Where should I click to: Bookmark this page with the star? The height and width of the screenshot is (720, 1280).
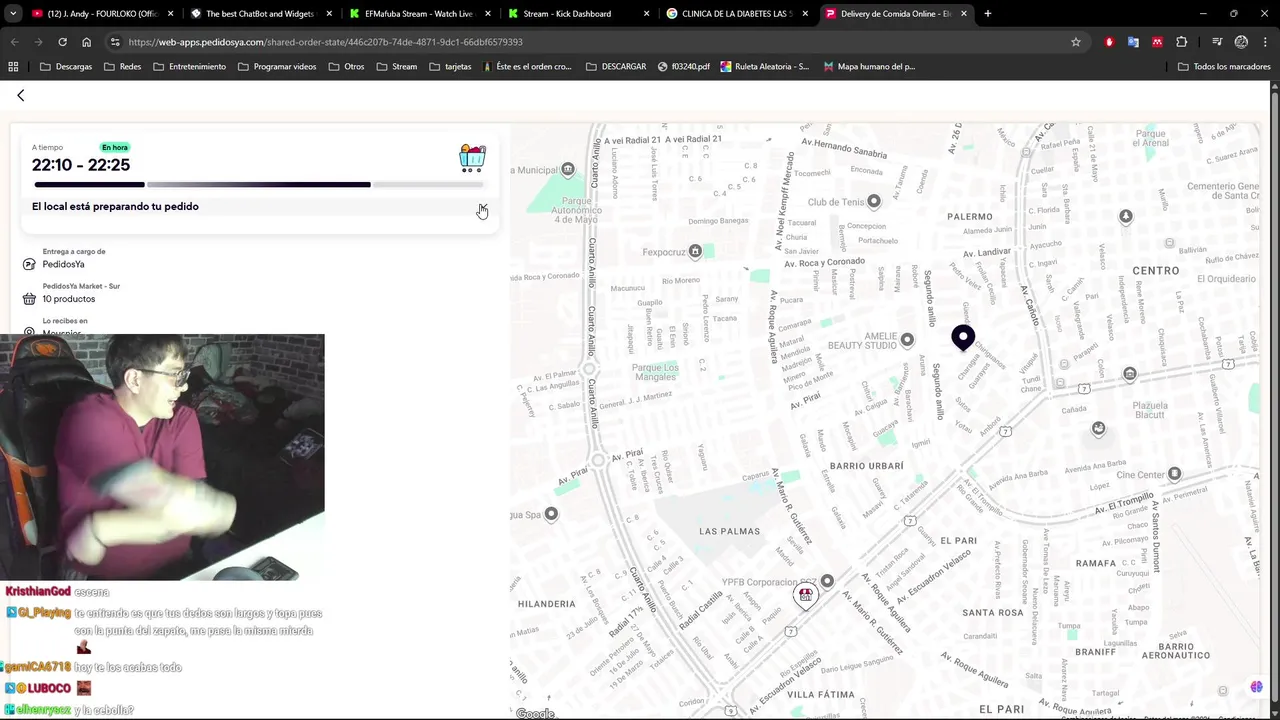pos(1076,42)
